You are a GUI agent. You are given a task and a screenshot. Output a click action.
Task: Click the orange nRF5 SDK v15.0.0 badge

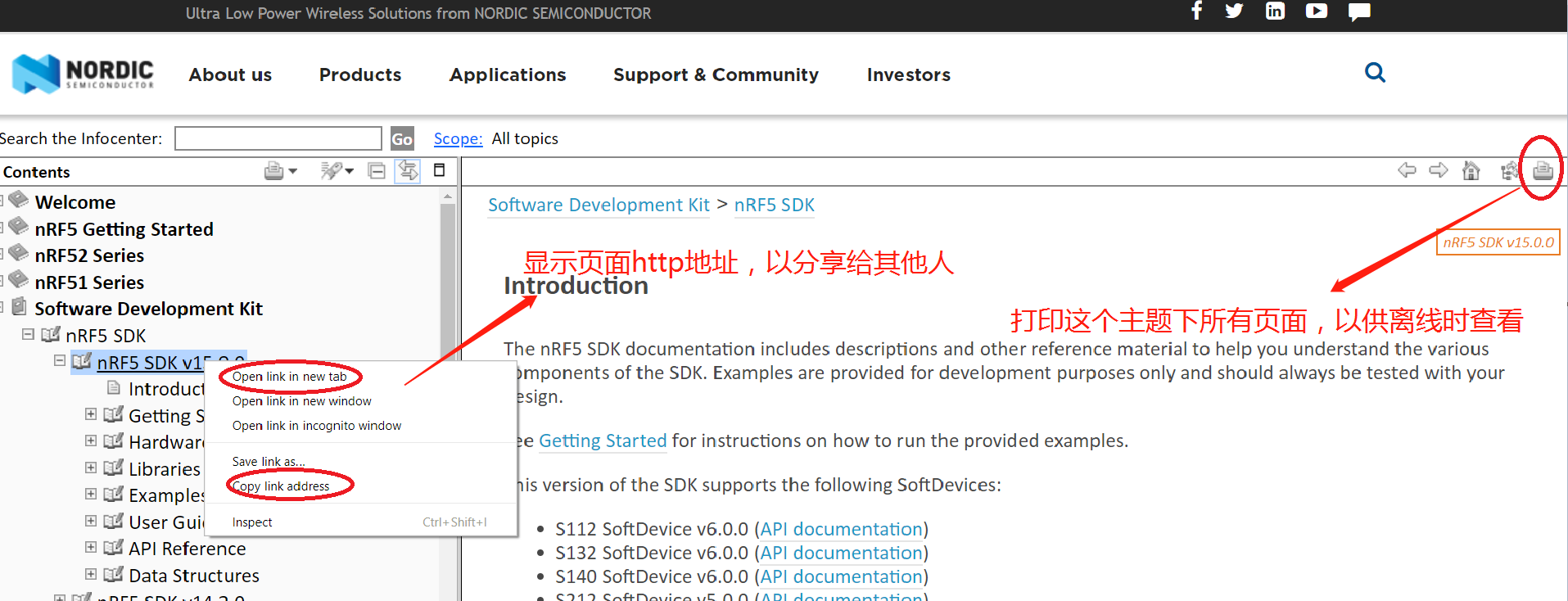point(1498,242)
